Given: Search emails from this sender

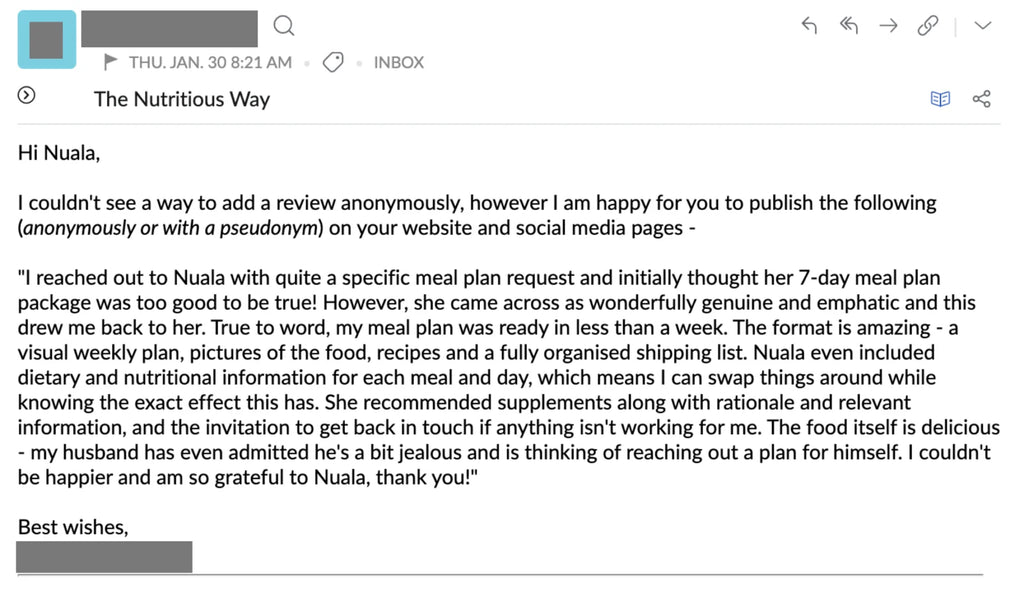Looking at the screenshot, I should pos(284,25).
